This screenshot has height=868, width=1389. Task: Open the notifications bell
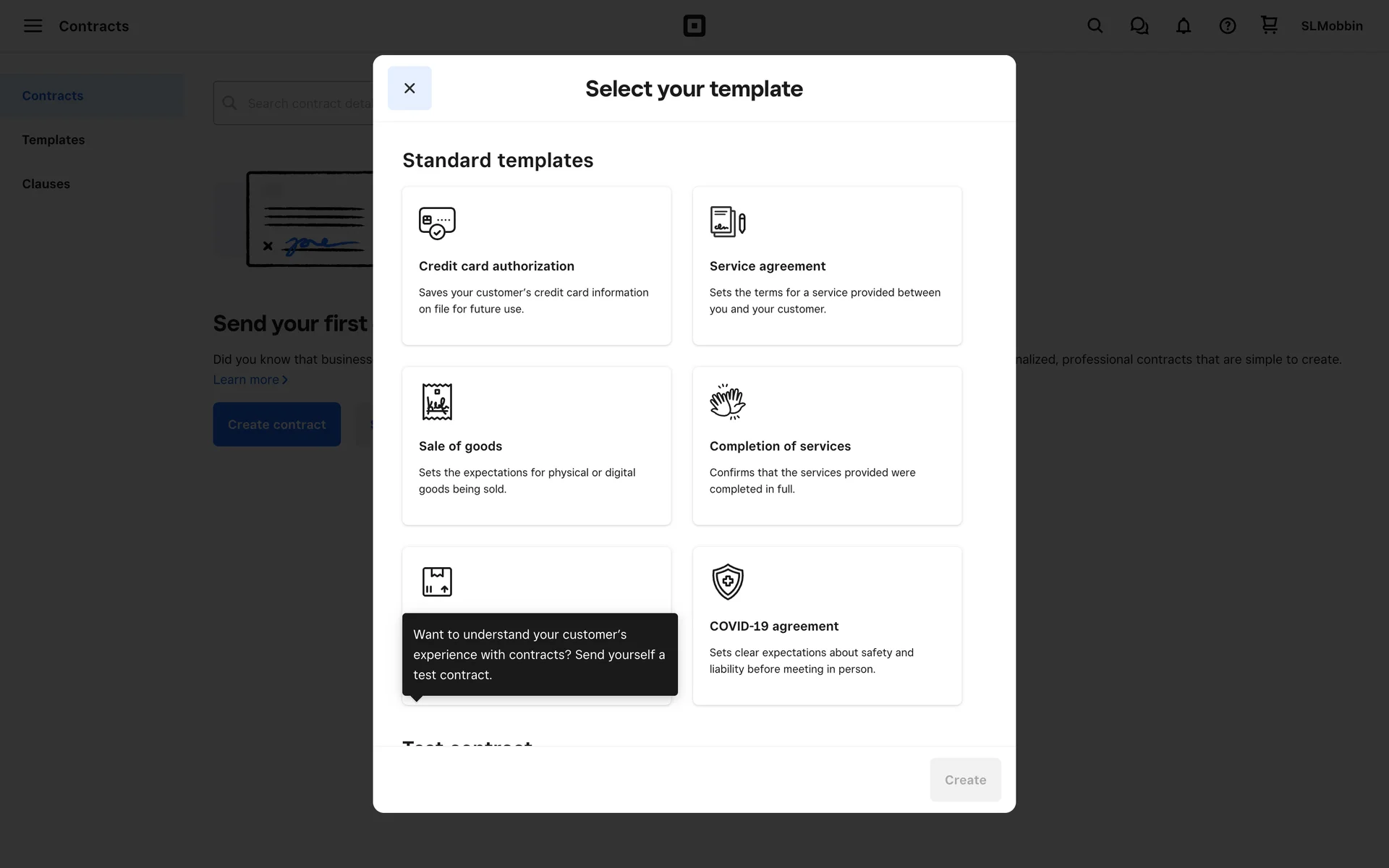[1183, 26]
